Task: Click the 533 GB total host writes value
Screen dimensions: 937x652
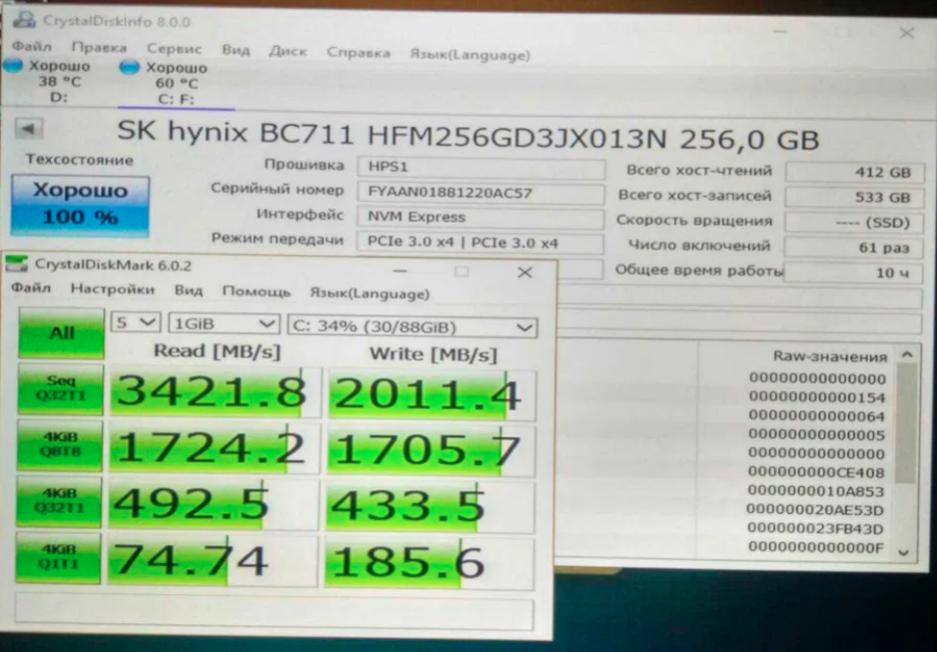Action: [x=854, y=197]
